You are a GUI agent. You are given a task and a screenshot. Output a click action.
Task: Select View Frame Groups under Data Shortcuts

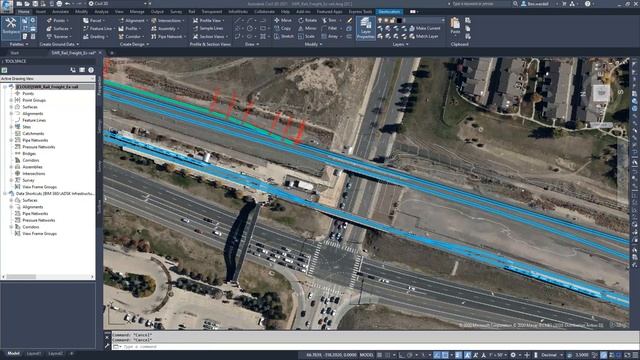[x=39, y=233]
